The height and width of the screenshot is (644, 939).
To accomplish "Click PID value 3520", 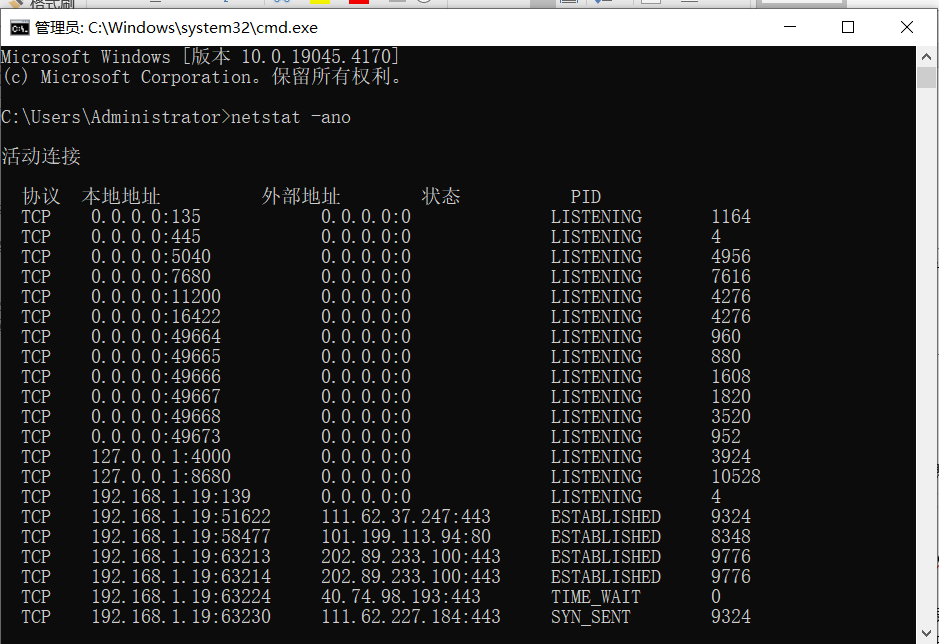I will (731, 417).
